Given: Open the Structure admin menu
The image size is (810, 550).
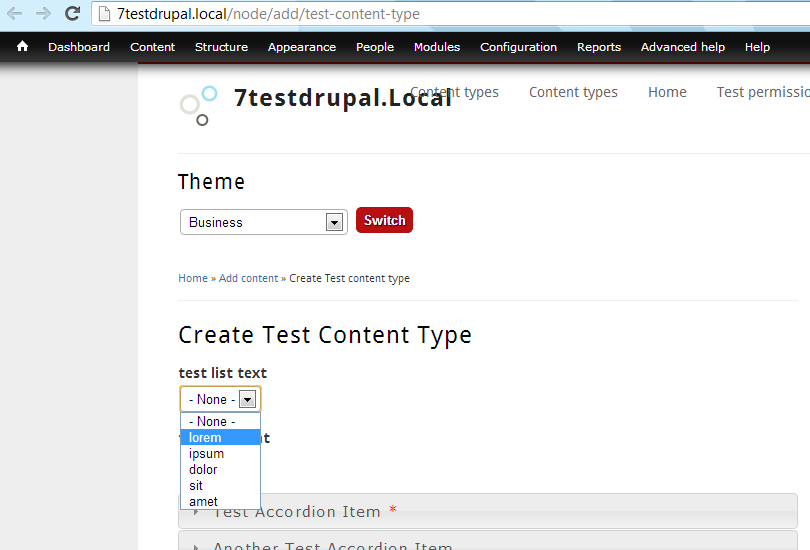Looking at the screenshot, I should pyautogui.click(x=221, y=47).
